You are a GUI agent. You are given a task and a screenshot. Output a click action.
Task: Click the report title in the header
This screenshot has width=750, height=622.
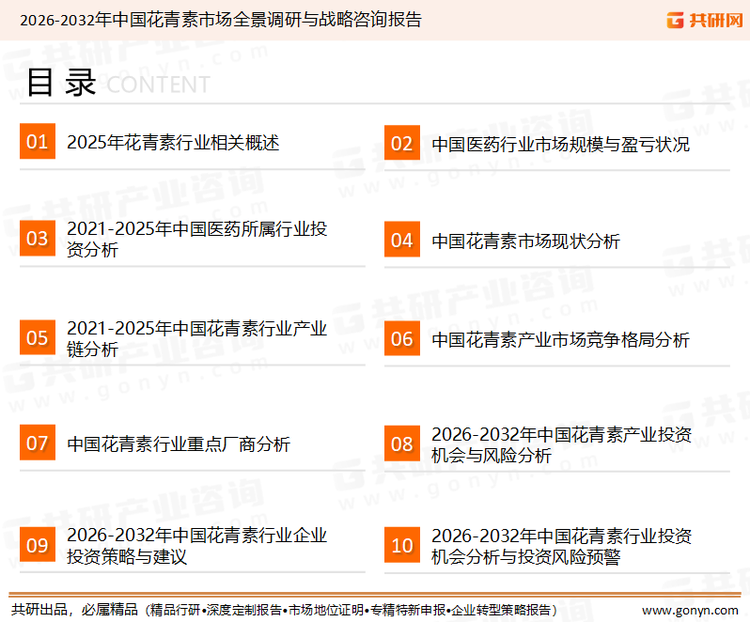[221, 20]
